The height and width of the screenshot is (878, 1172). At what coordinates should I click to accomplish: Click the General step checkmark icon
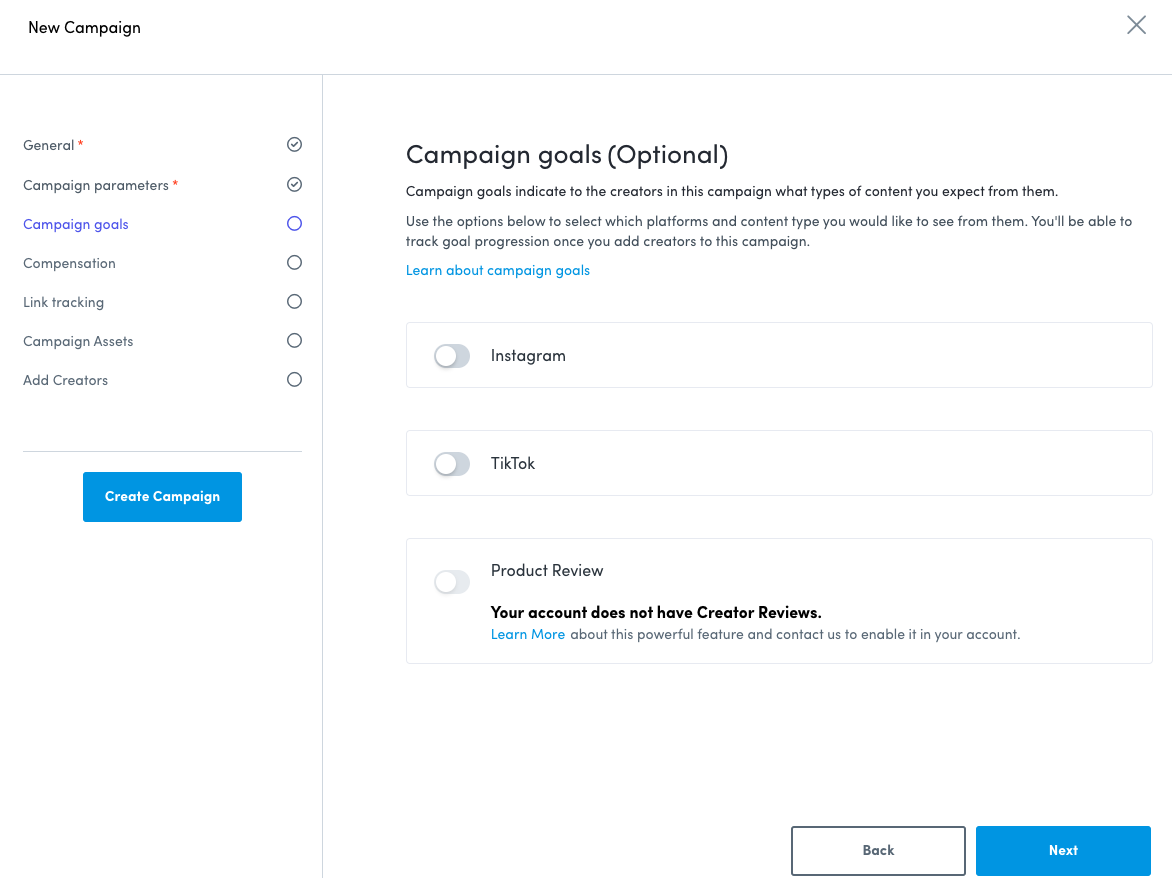tap(294, 145)
